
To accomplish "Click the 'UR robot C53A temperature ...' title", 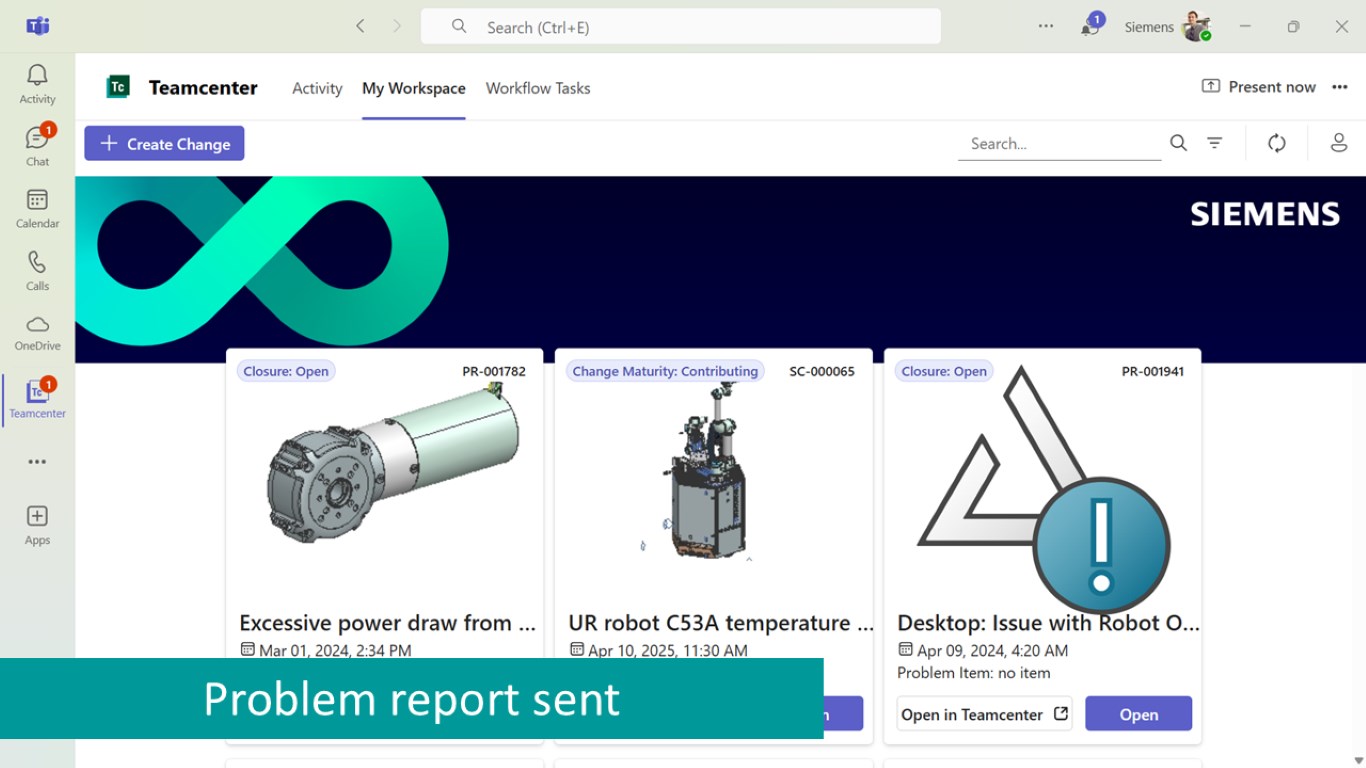I will tap(720, 623).
